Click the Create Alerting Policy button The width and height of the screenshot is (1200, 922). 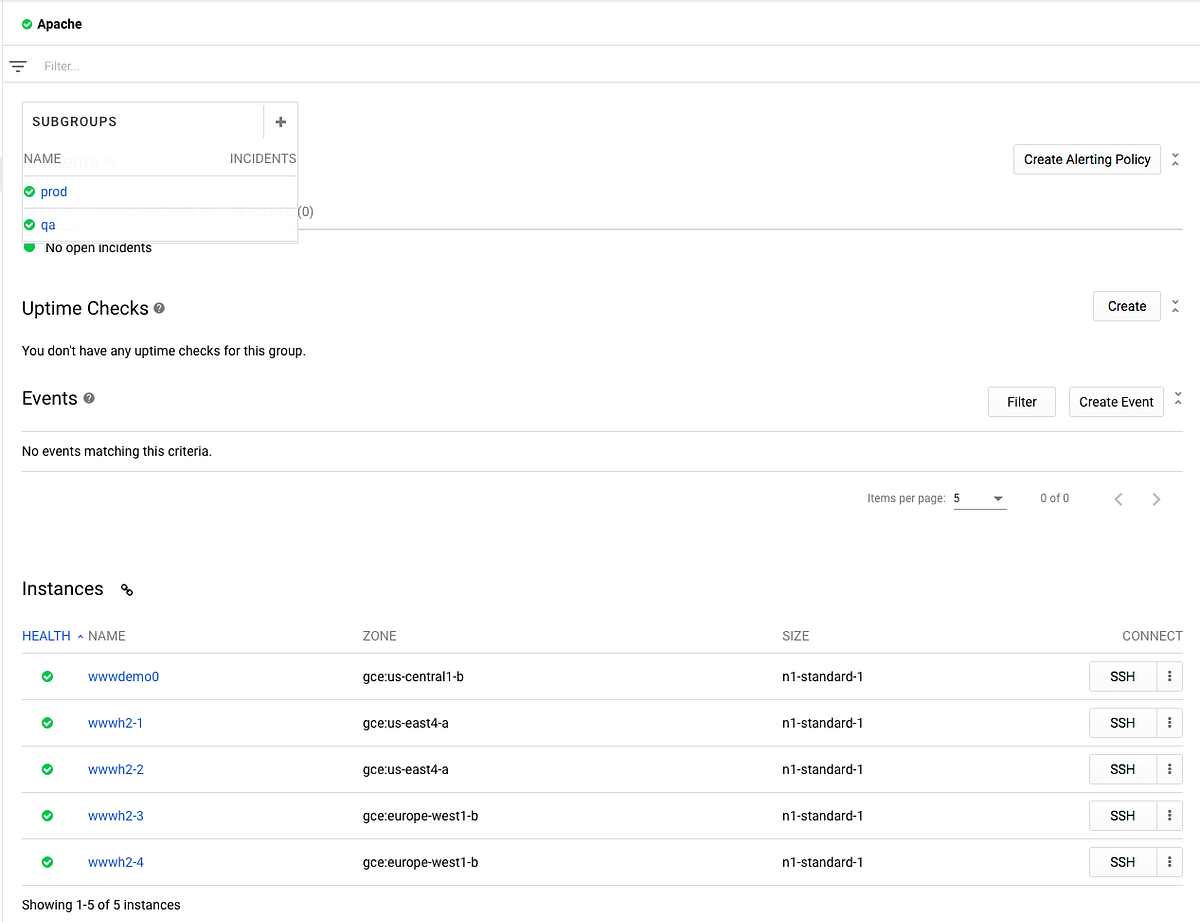[1086, 159]
